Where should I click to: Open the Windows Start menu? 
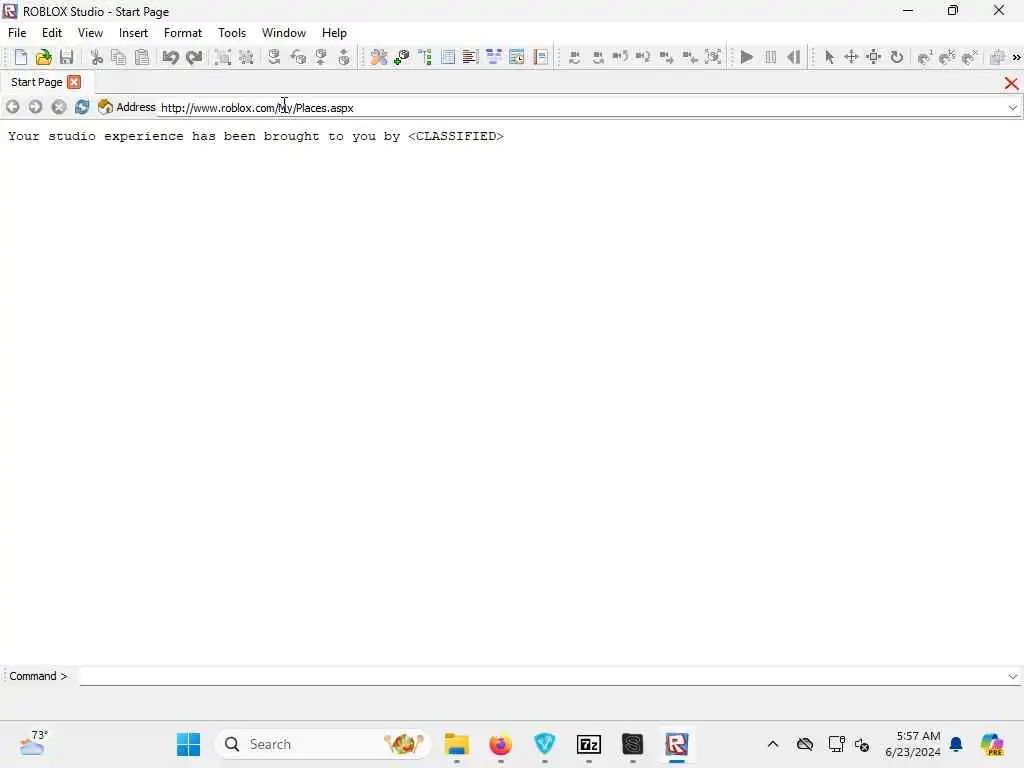[188, 744]
